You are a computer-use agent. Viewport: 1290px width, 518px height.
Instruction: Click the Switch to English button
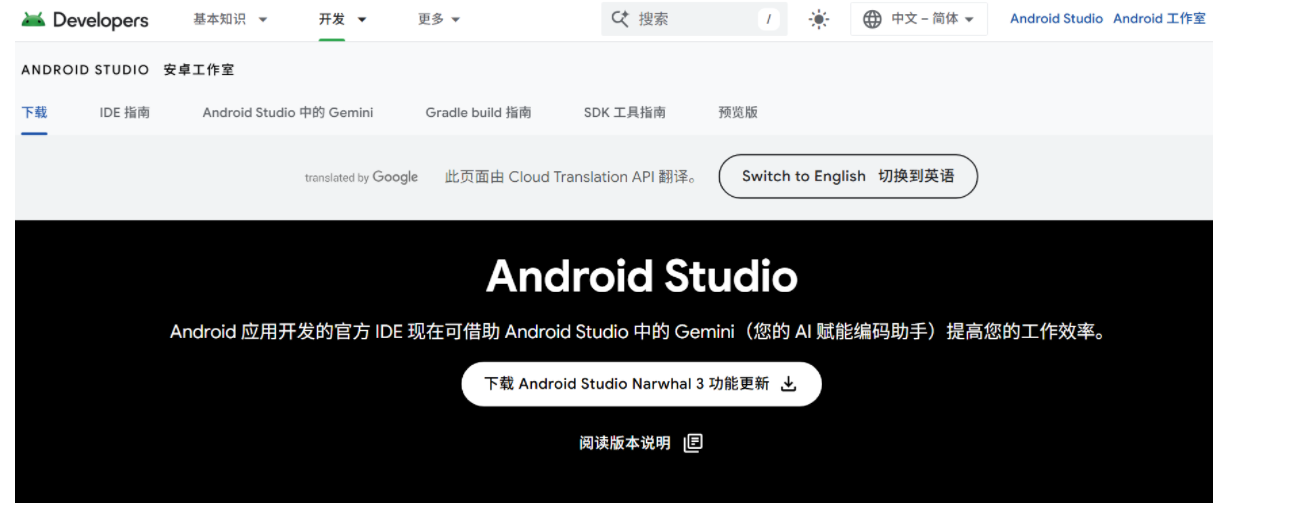[x=848, y=176]
